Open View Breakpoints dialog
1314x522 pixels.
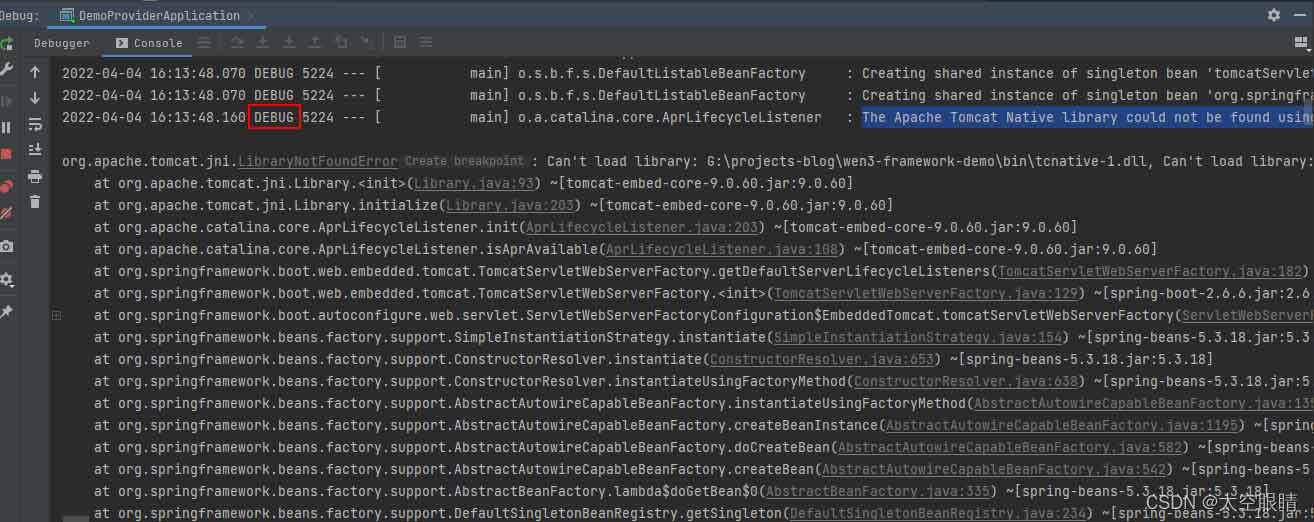[x=6, y=186]
